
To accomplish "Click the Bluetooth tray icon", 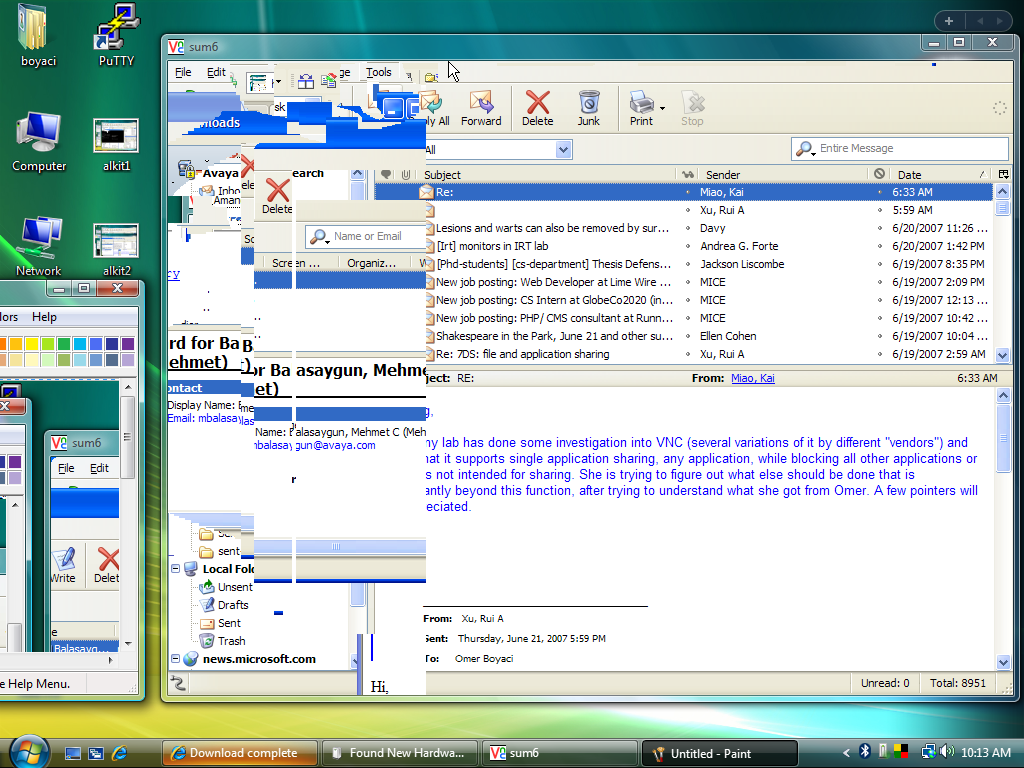I will 865,752.
